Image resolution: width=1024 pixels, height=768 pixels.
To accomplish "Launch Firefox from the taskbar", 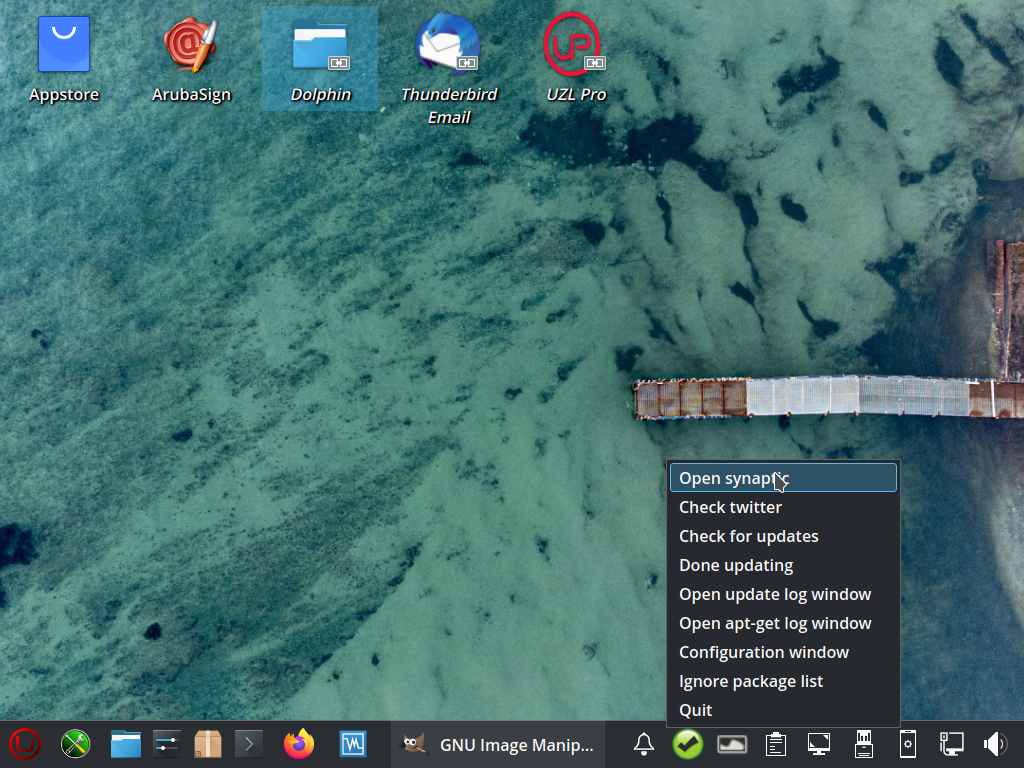I will click(x=298, y=744).
